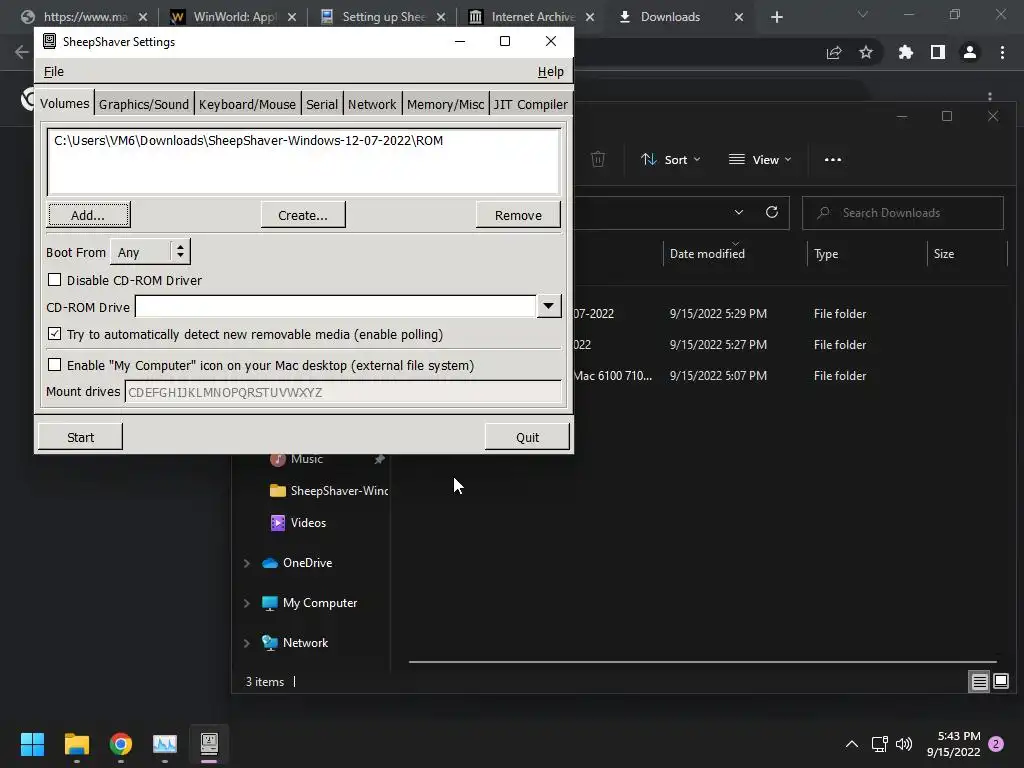This screenshot has height=768, width=1024.
Task: Click the Create... volume button
Action: point(302,215)
